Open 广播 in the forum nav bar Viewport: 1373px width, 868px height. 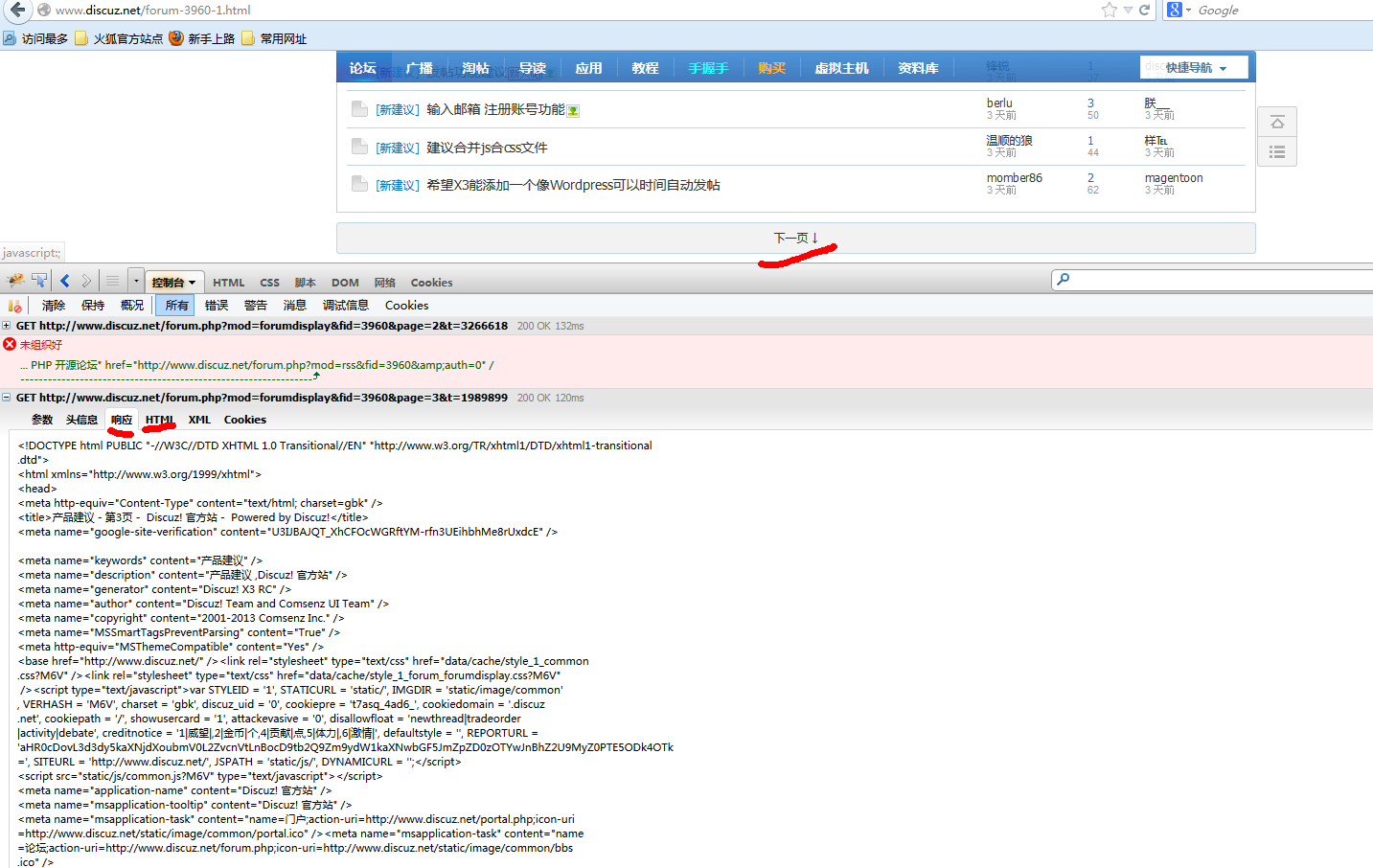pyautogui.click(x=419, y=68)
